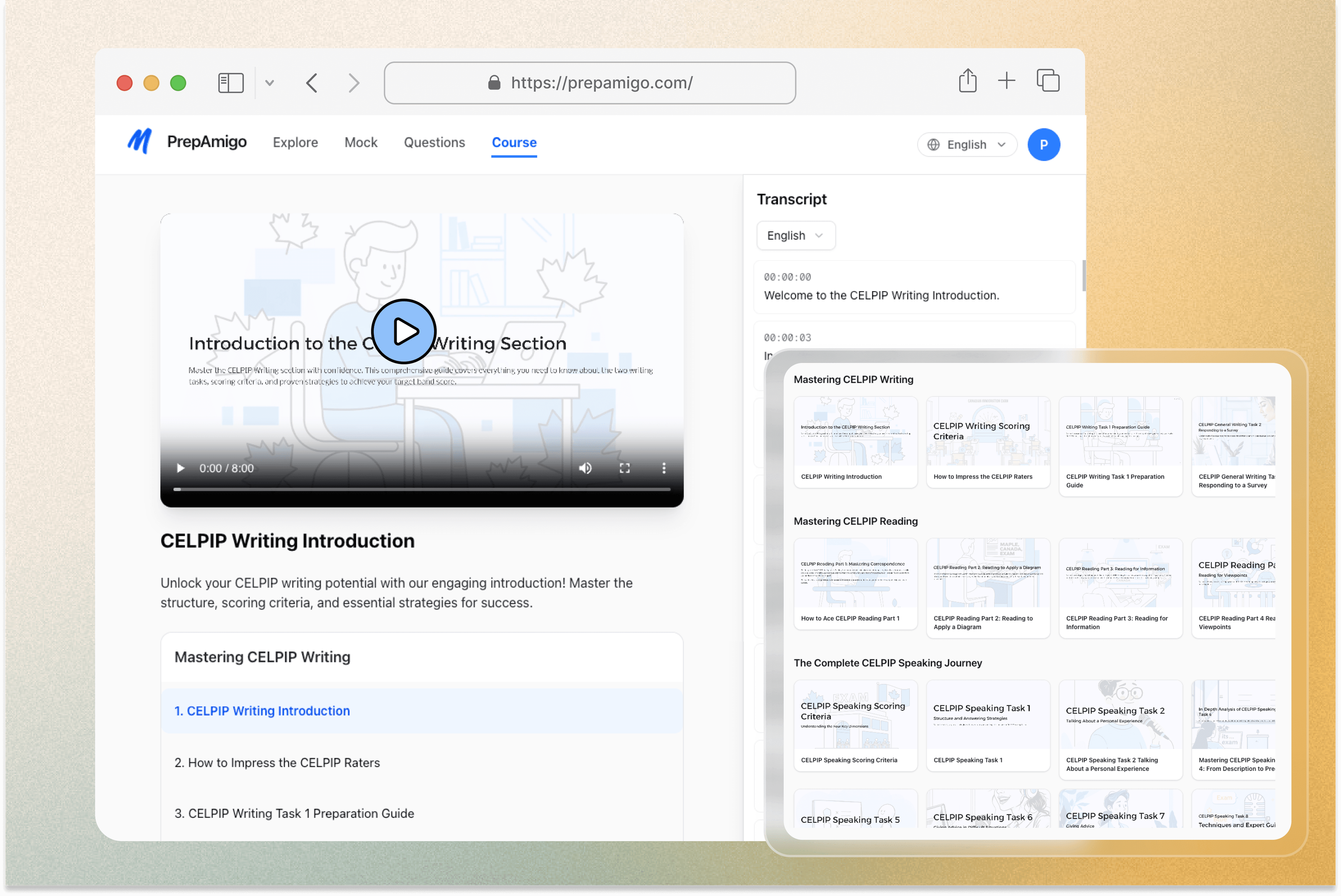
Task: Expand the tab overview chevron in the toolbar
Action: [x=270, y=82]
